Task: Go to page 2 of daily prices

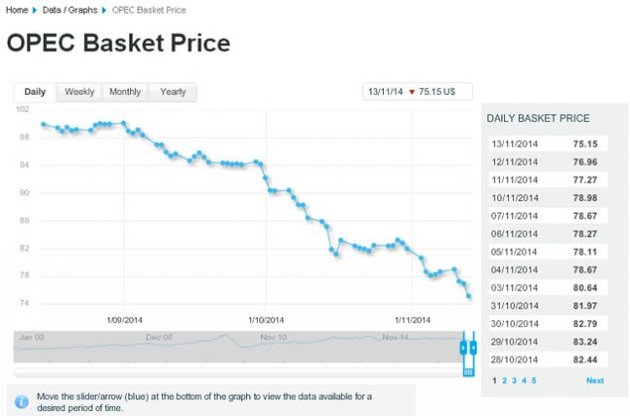Action: (504, 381)
